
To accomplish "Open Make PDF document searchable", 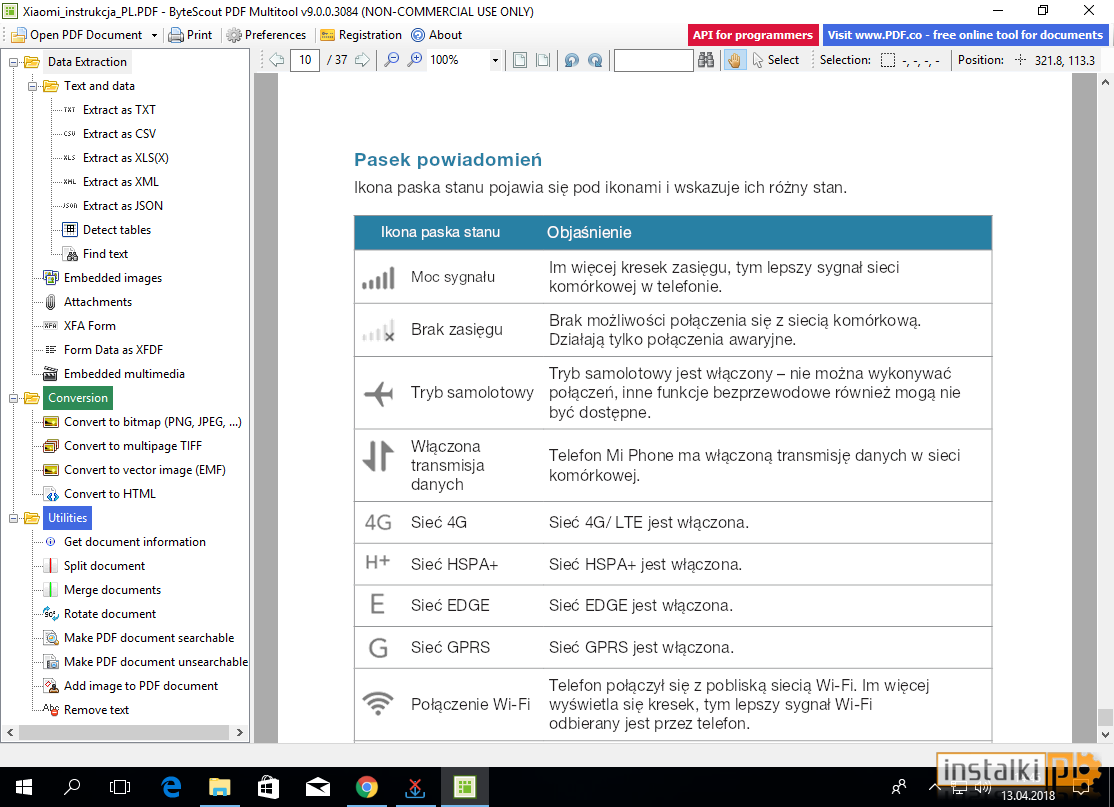I will (148, 638).
